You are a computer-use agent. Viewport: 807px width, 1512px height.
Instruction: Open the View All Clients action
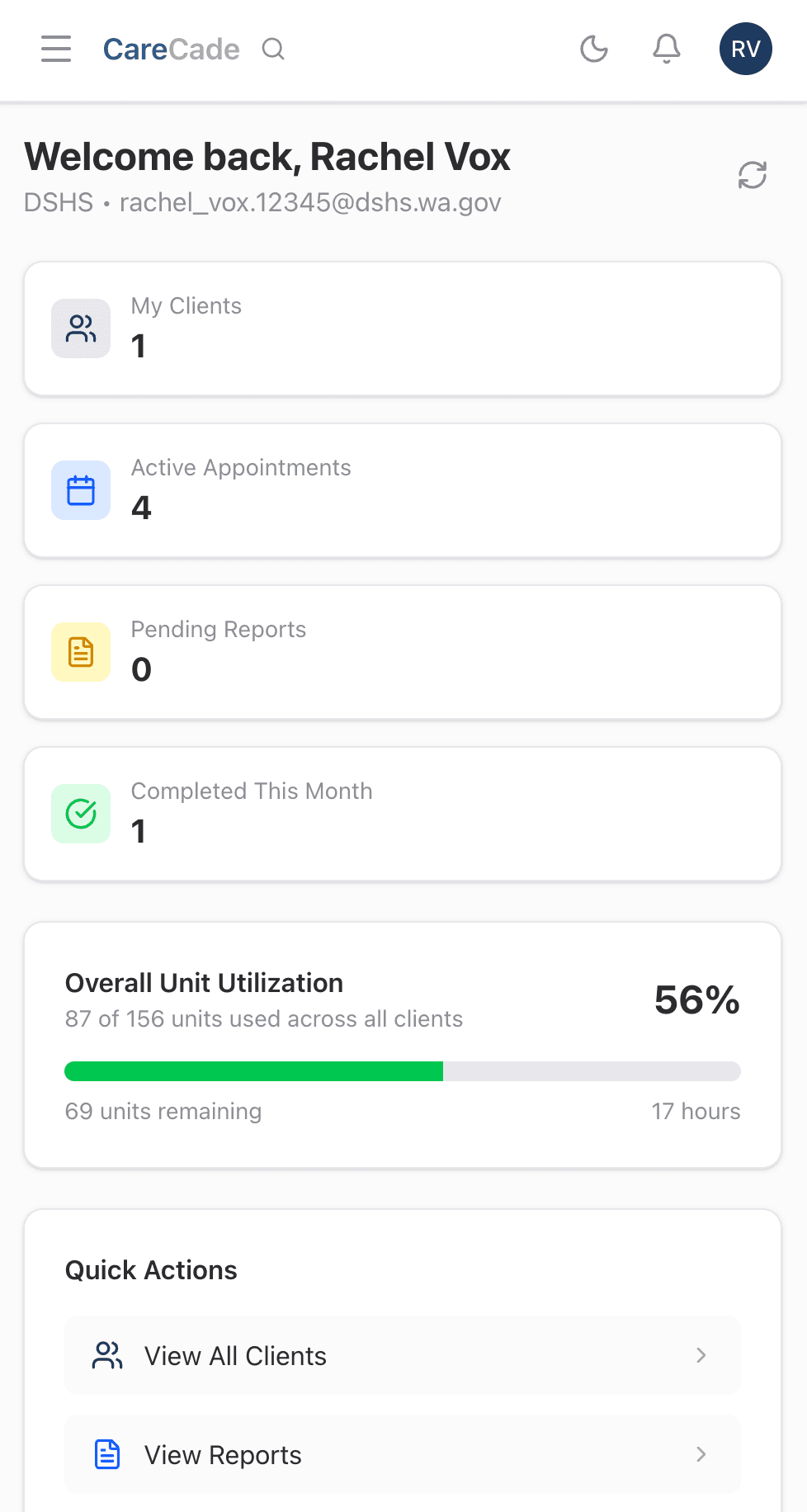coord(402,1354)
